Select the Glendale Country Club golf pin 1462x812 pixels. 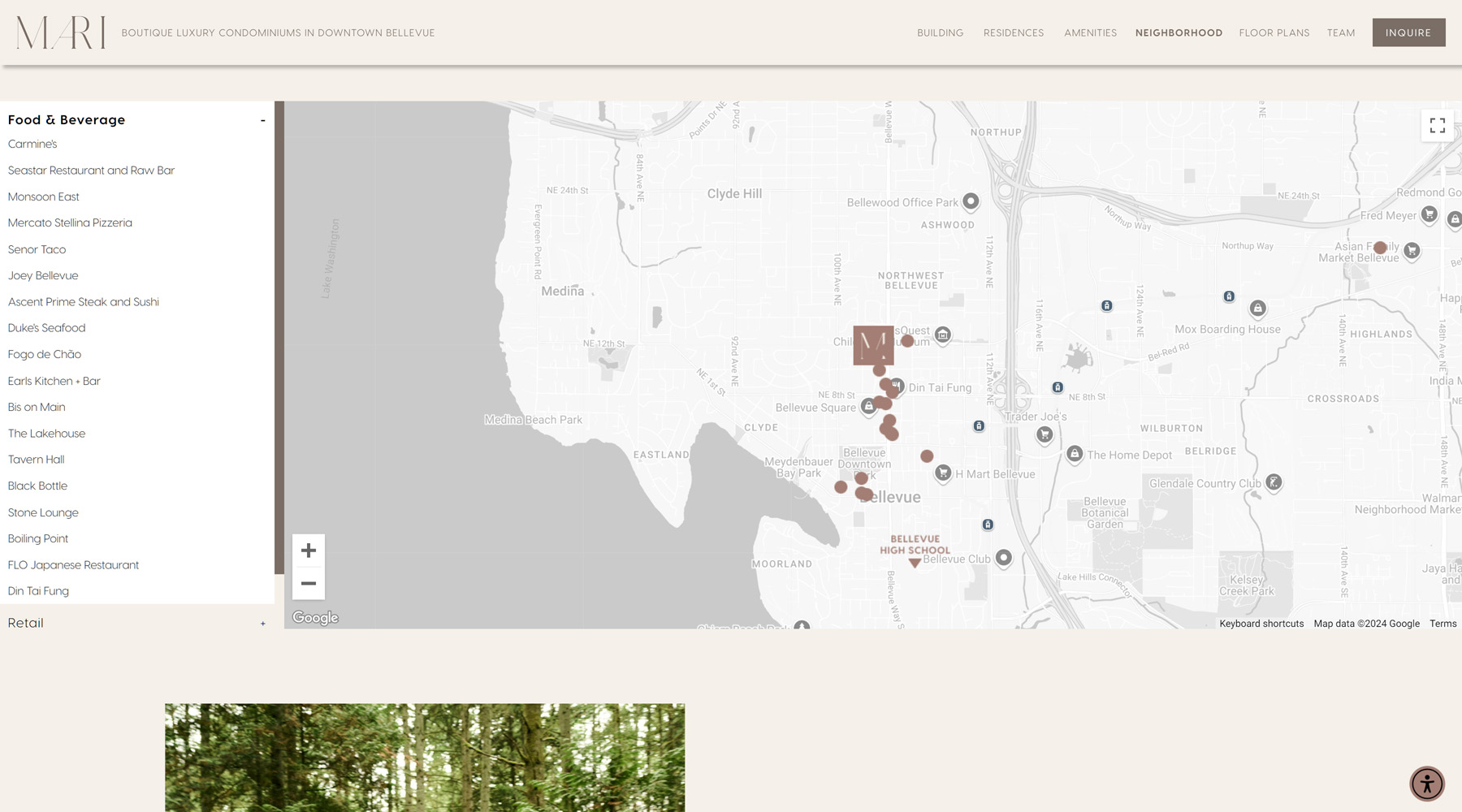point(1274,482)
